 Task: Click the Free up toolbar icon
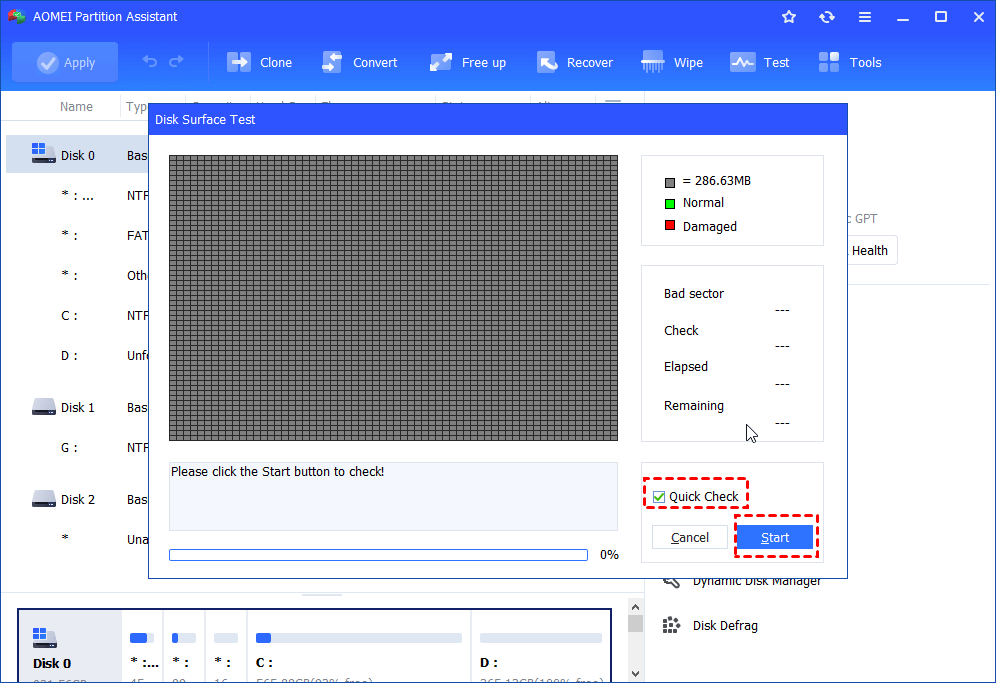468,62
